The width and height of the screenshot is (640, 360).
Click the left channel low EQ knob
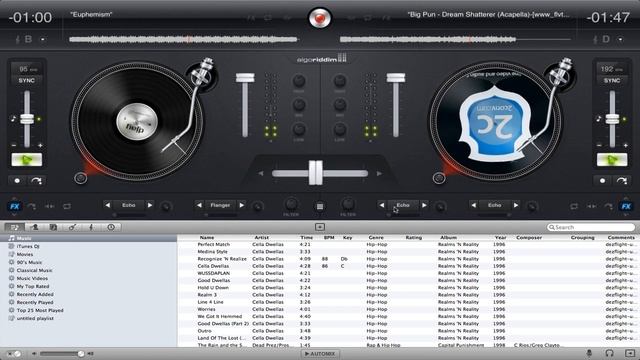coord(299,130)
